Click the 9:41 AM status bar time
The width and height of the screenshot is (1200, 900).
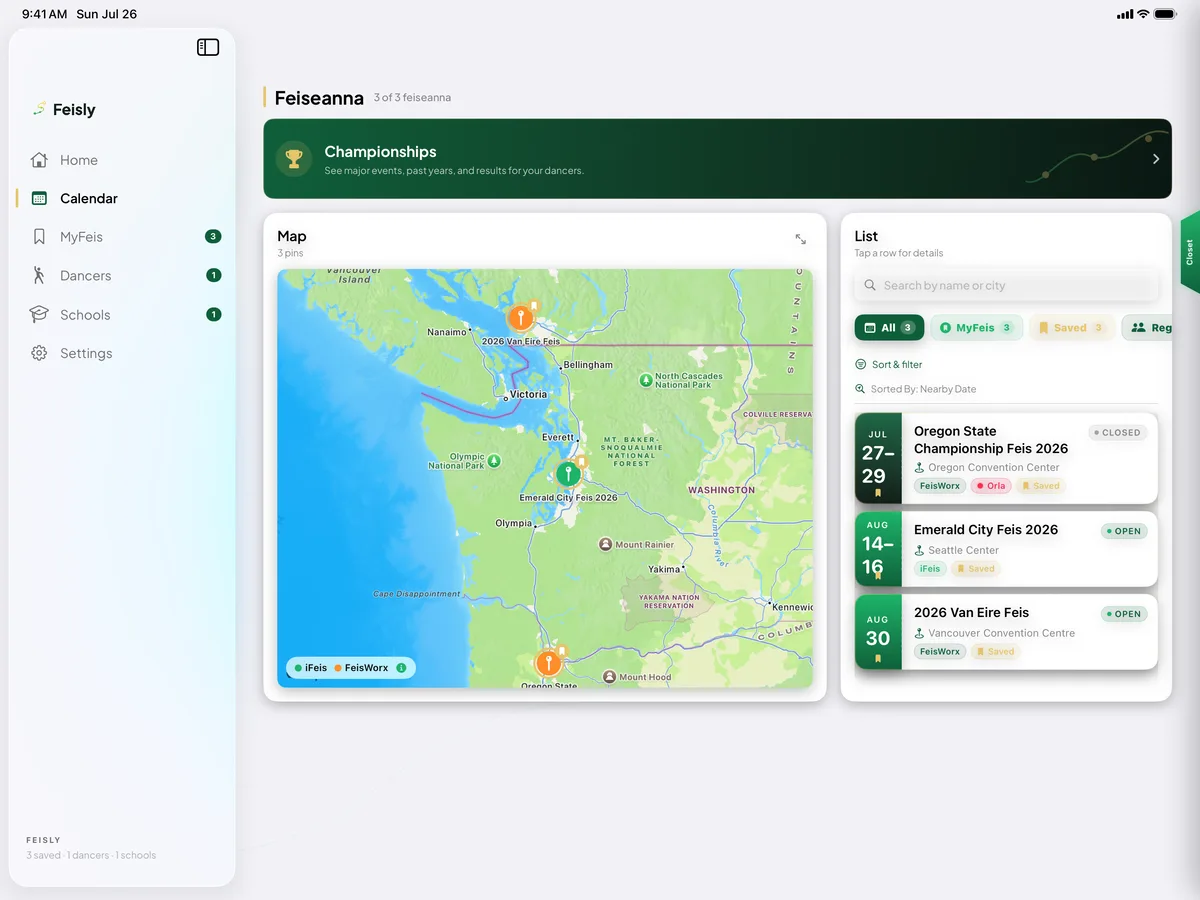45,14
